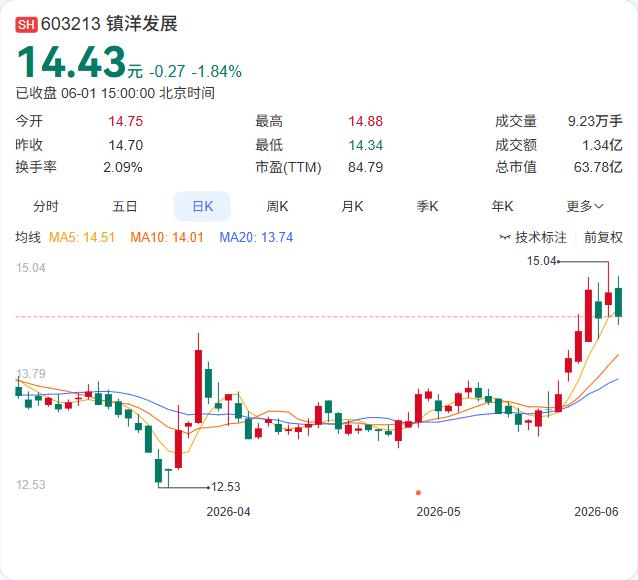Click the 技术标注 wave icon
638x580 pixels.
click(x=505, y=237)
